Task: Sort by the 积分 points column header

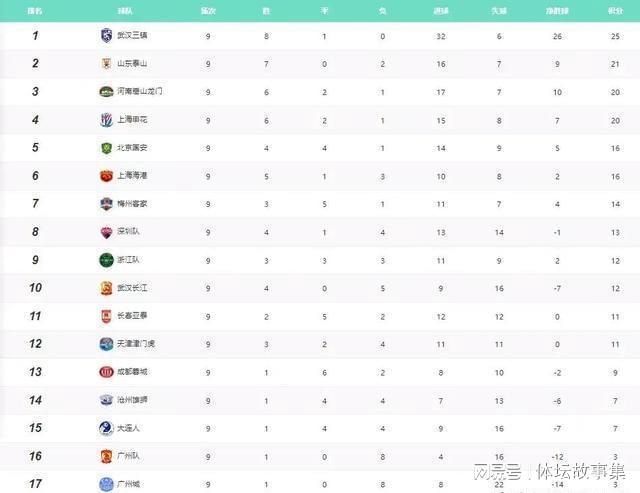Action: click(615, 11)
